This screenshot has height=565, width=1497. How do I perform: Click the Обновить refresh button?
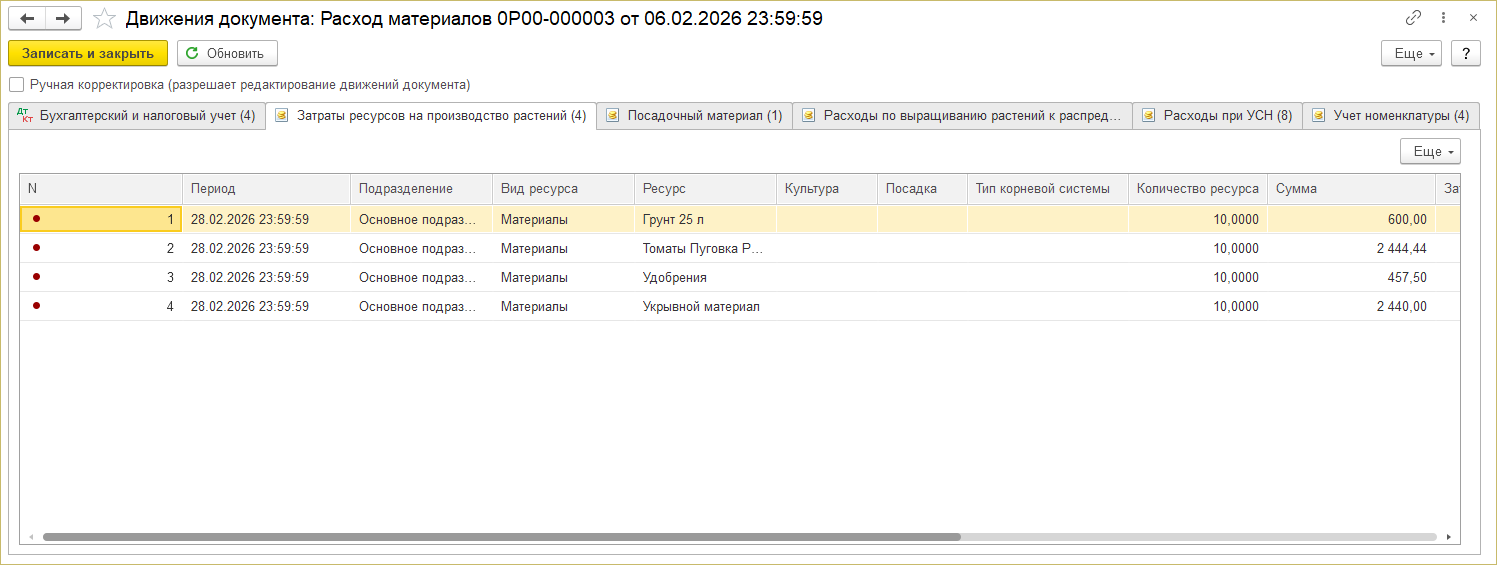[226, 53]
